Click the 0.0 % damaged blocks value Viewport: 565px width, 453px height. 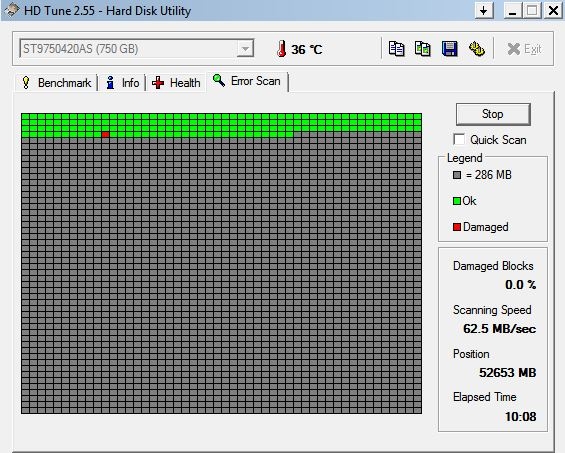coord(520,285)
